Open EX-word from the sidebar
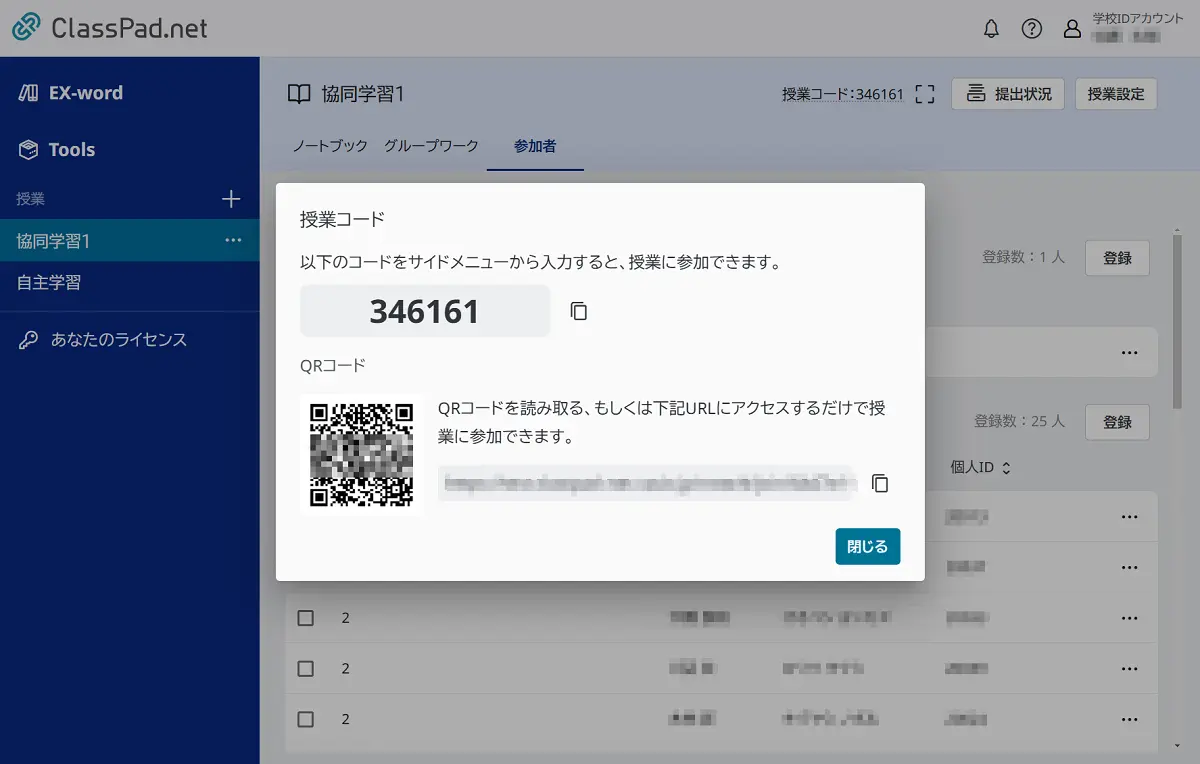Viewport: 1200px width, 764px height. click(x=88, y=93)
